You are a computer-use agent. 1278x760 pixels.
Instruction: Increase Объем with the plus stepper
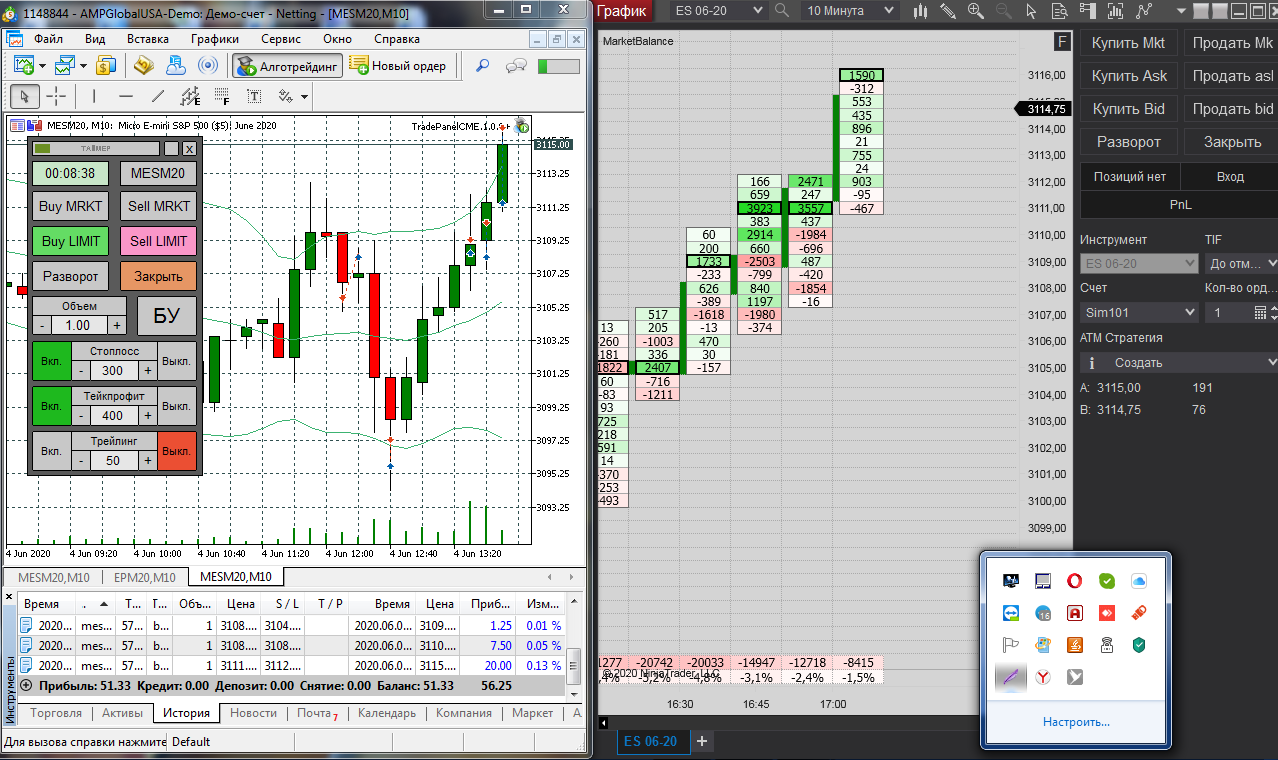(117, 325)
